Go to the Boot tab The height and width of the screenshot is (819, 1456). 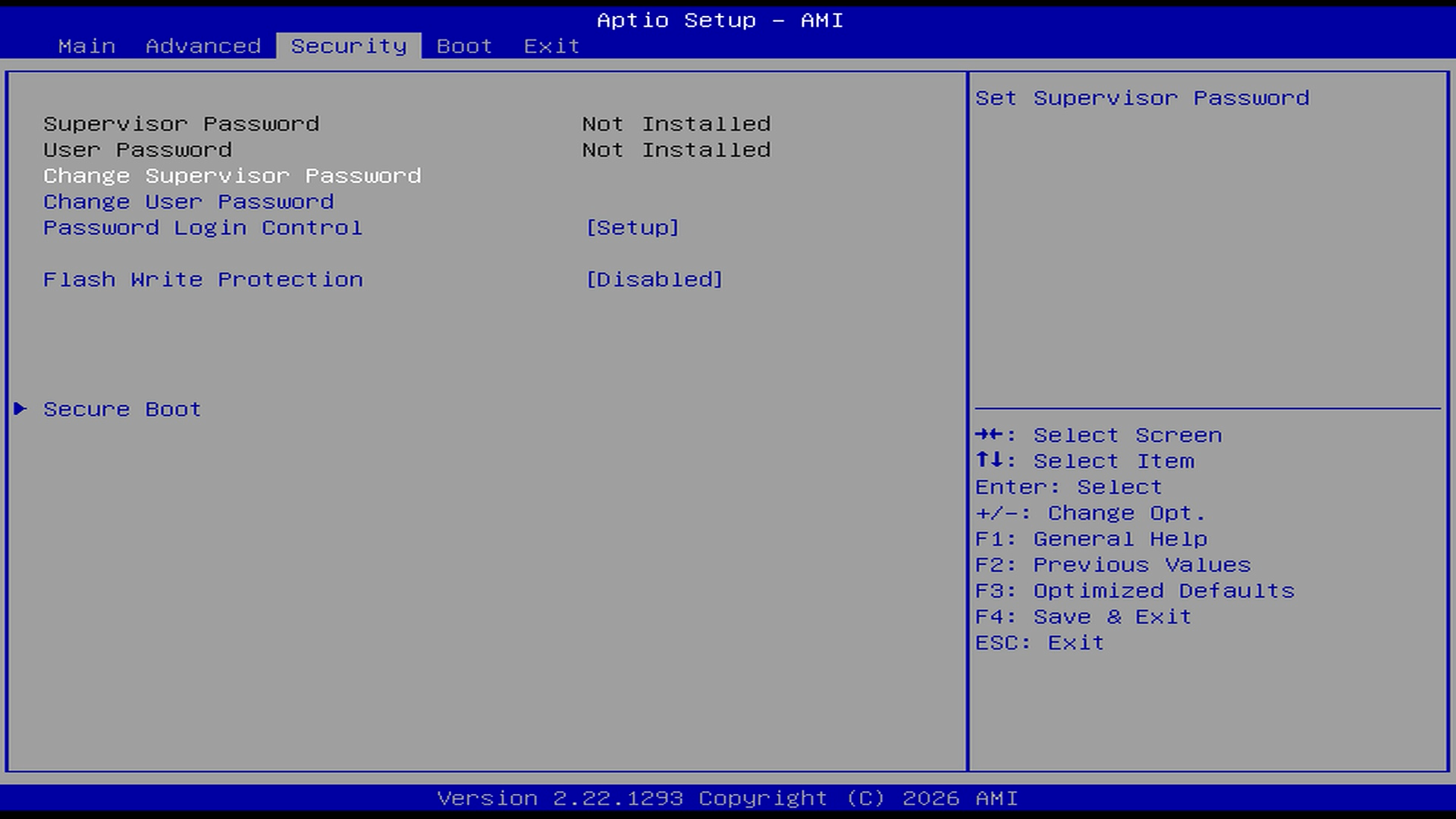coord(465,46)
